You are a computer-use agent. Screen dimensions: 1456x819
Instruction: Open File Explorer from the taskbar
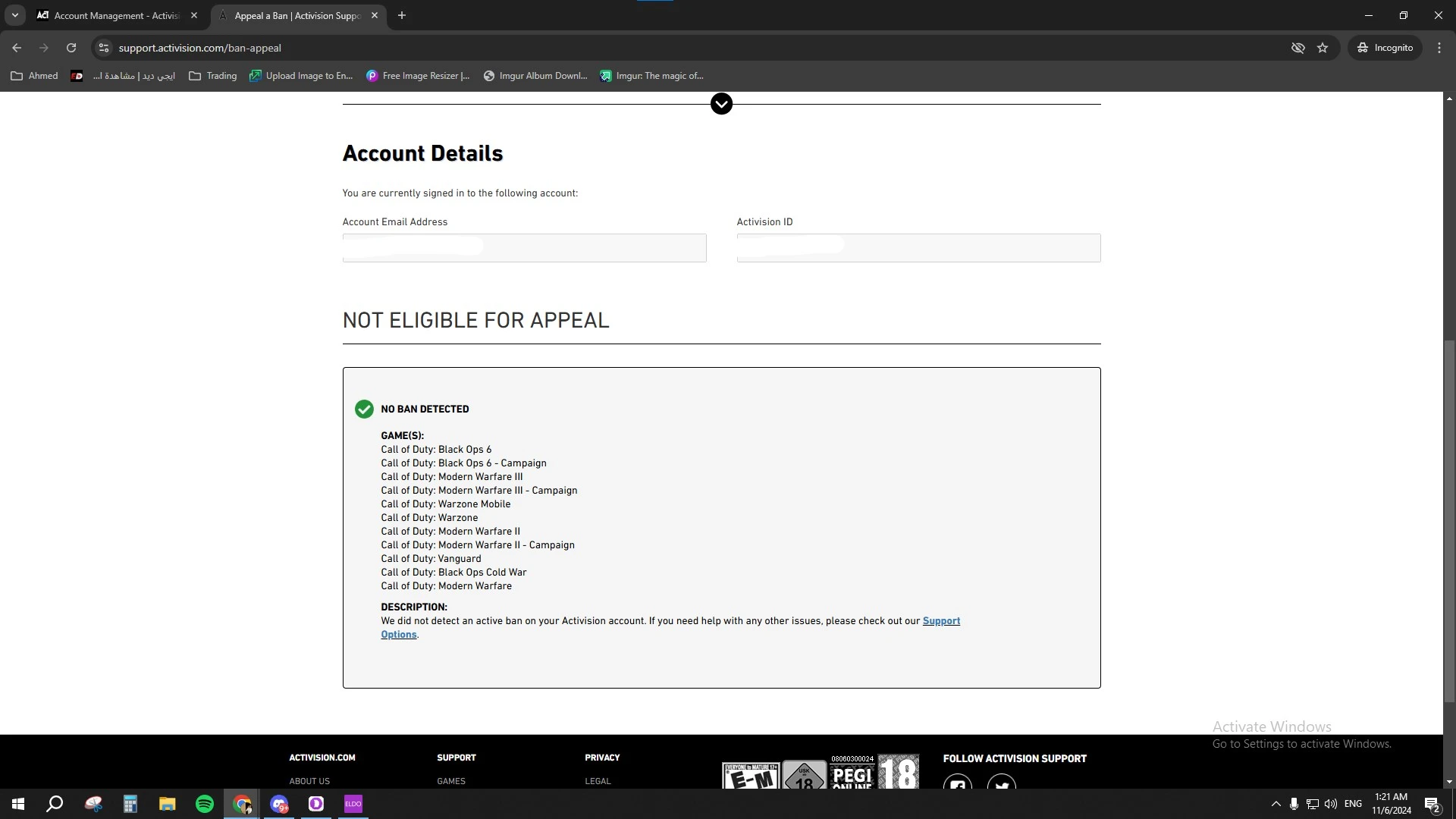tap(168, 804)
